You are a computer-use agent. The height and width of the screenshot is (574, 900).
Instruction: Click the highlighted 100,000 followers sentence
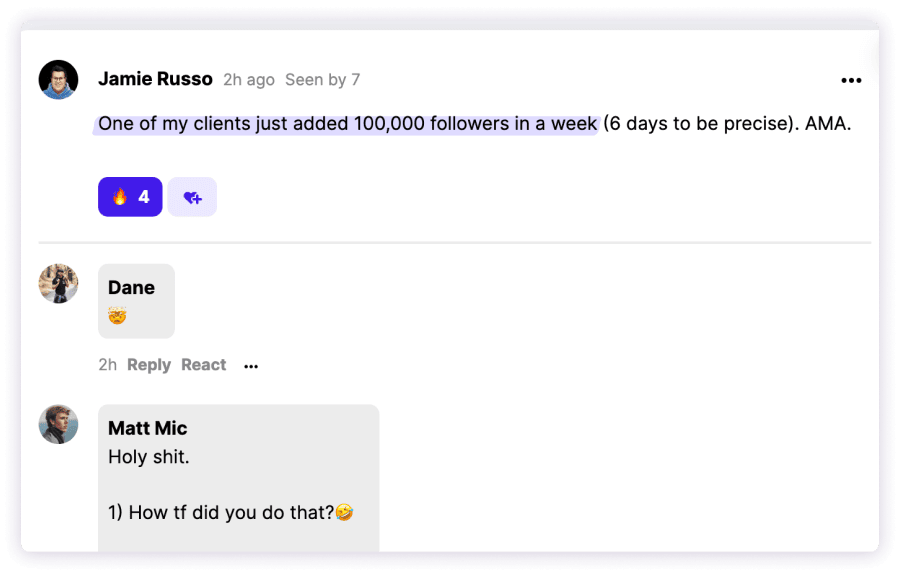point(347,124)
